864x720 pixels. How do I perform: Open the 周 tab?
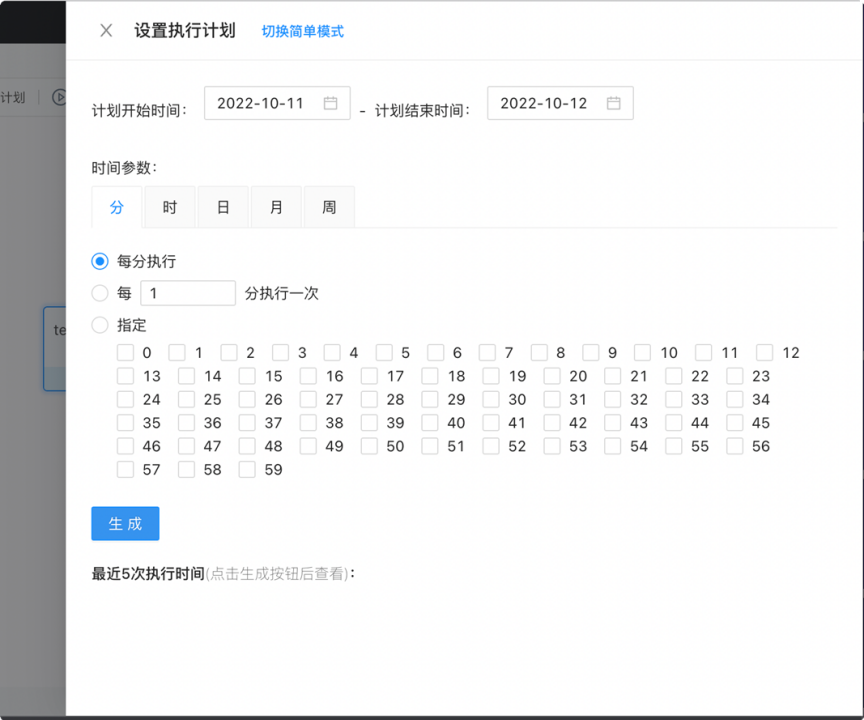point(329,207)
